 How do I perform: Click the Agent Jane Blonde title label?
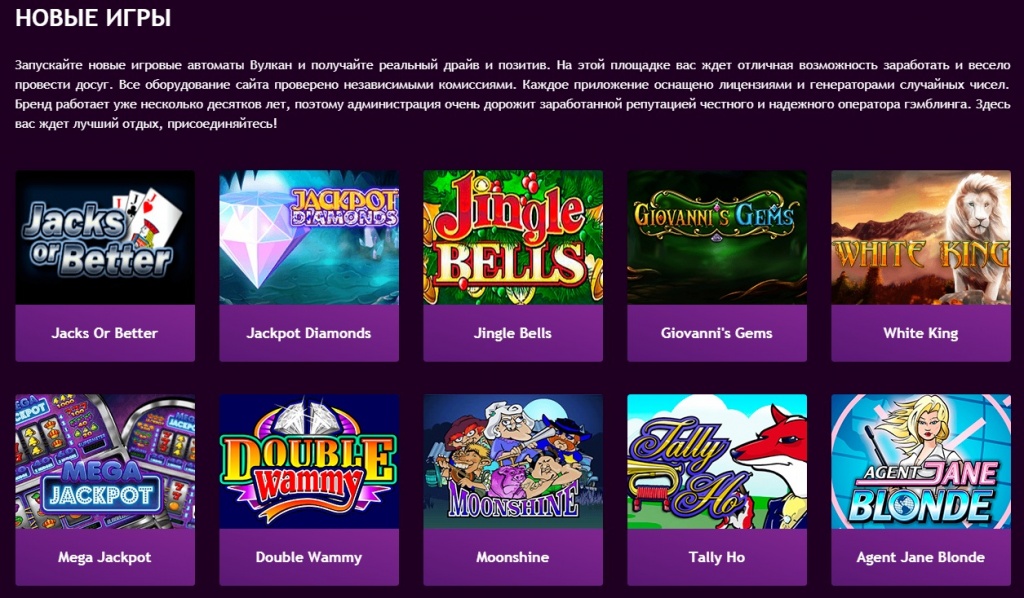pos(921,558)
